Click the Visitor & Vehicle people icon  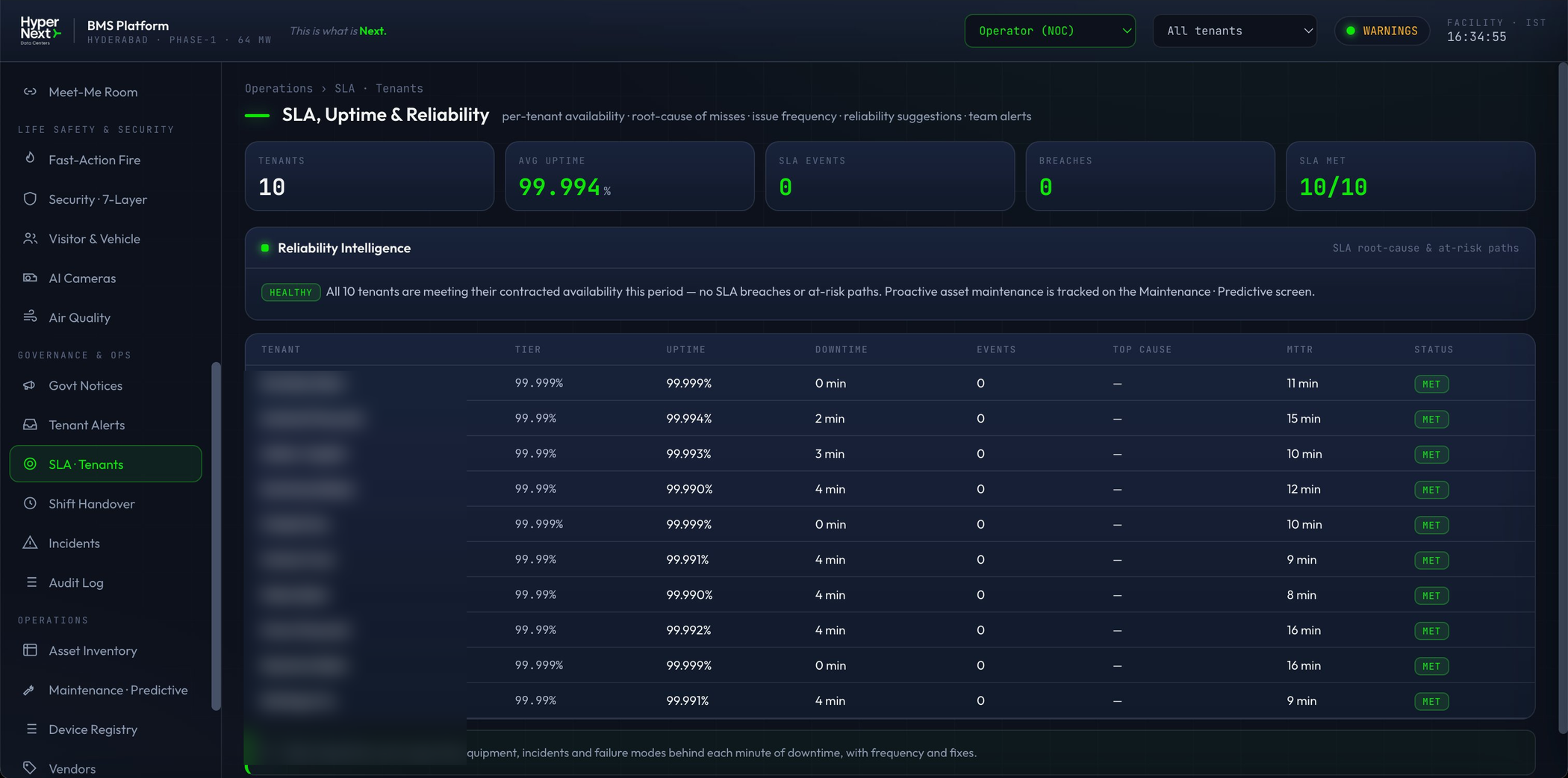(30, 238)
